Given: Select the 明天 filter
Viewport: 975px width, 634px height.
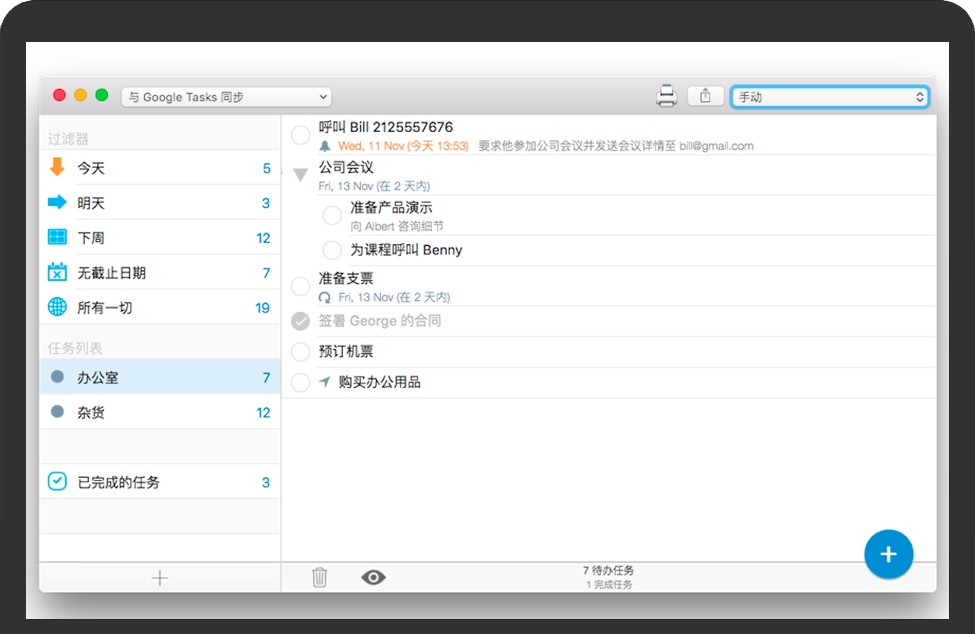Looking at the screenshot, I should point(91,203).
